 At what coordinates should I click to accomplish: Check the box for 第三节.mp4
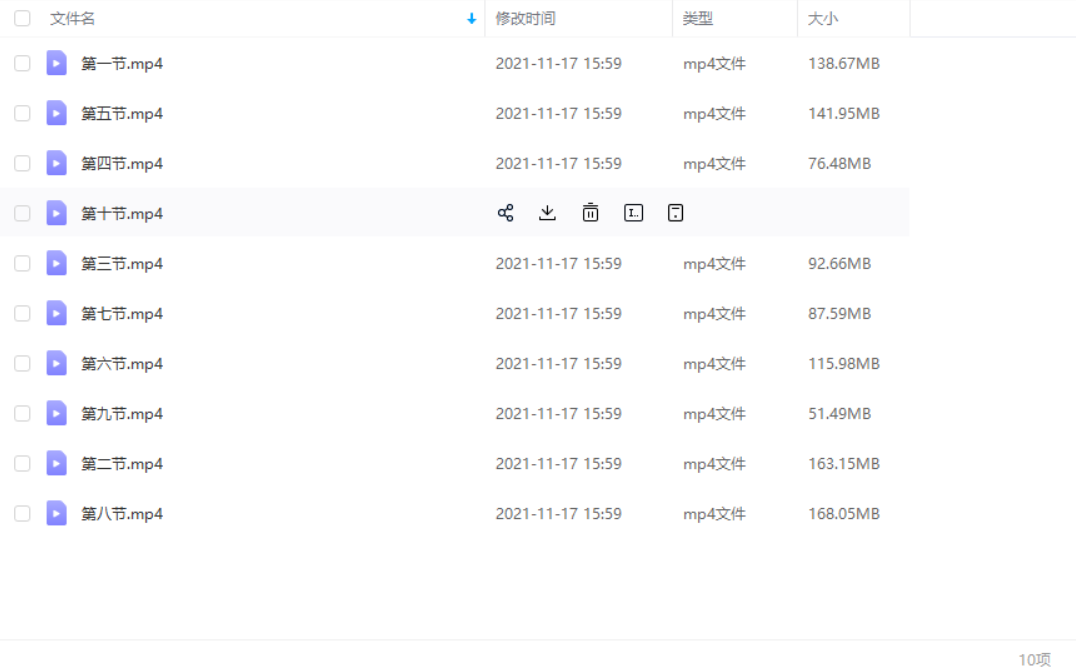tap(22, 264)
